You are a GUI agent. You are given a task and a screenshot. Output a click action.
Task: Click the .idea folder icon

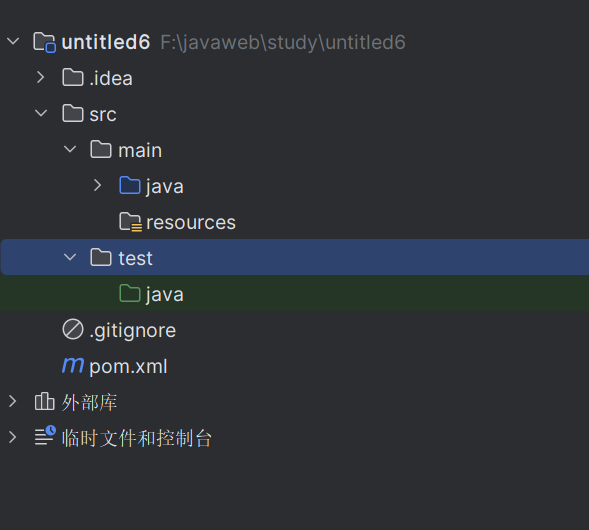click(x=73, y=78)
